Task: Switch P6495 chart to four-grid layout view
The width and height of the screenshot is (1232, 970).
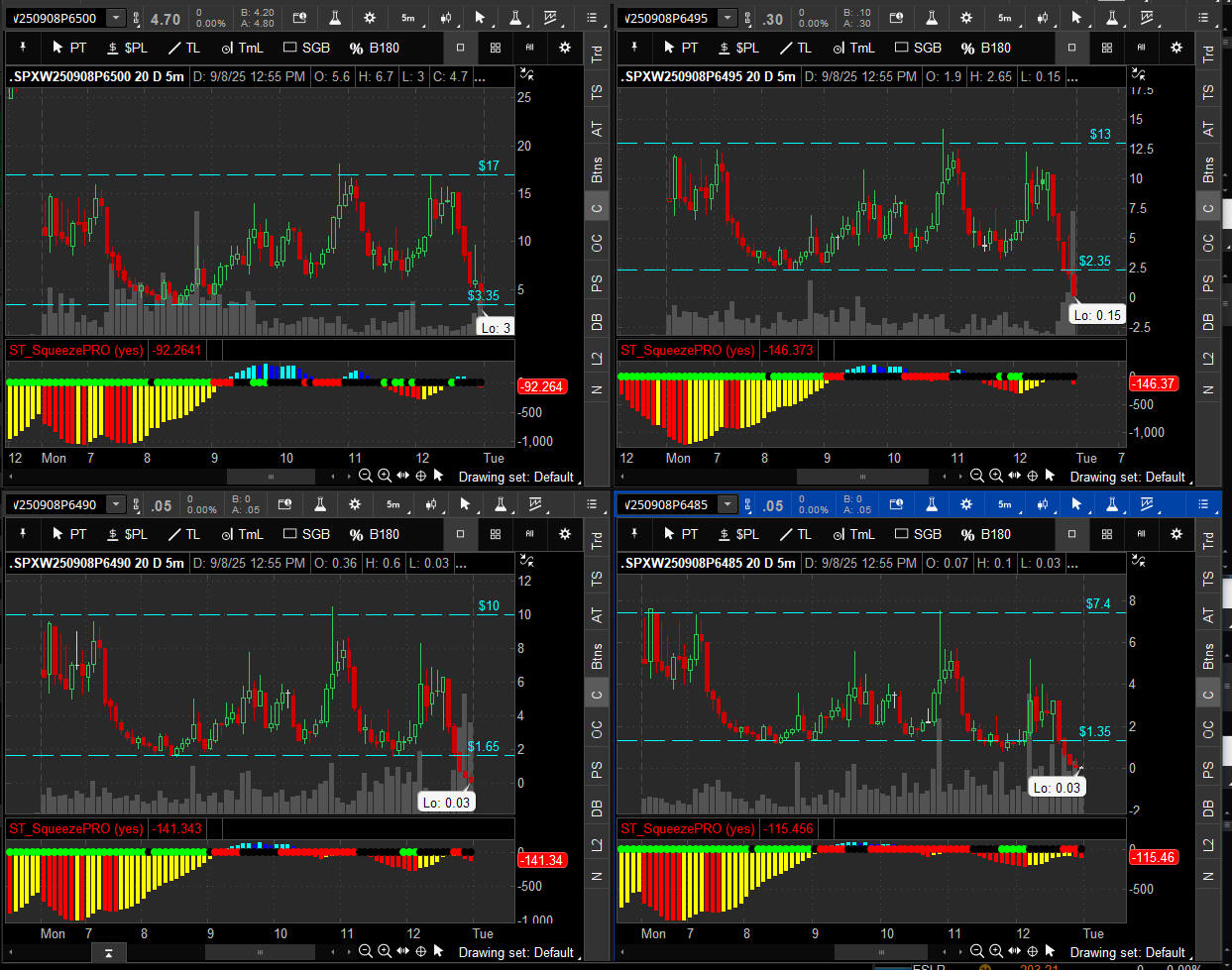Action: click(x=1107, y=48)
